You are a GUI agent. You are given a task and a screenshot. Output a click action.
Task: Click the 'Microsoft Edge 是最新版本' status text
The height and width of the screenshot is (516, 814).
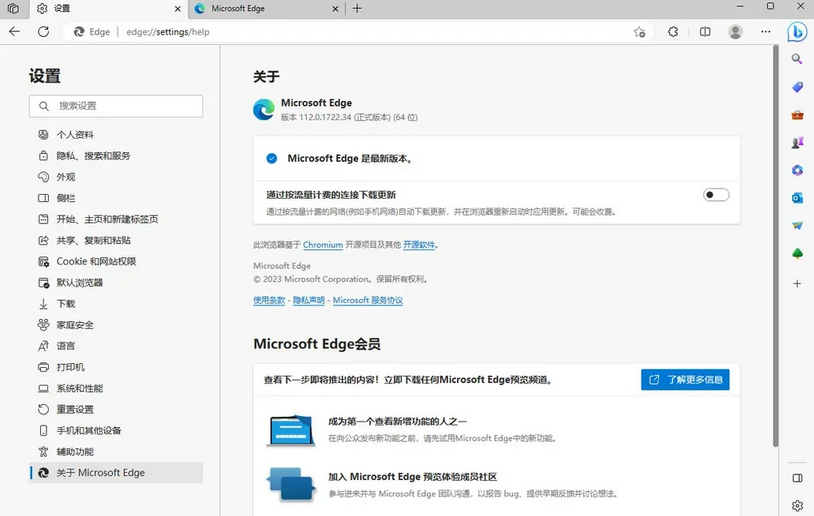point(351,158)
